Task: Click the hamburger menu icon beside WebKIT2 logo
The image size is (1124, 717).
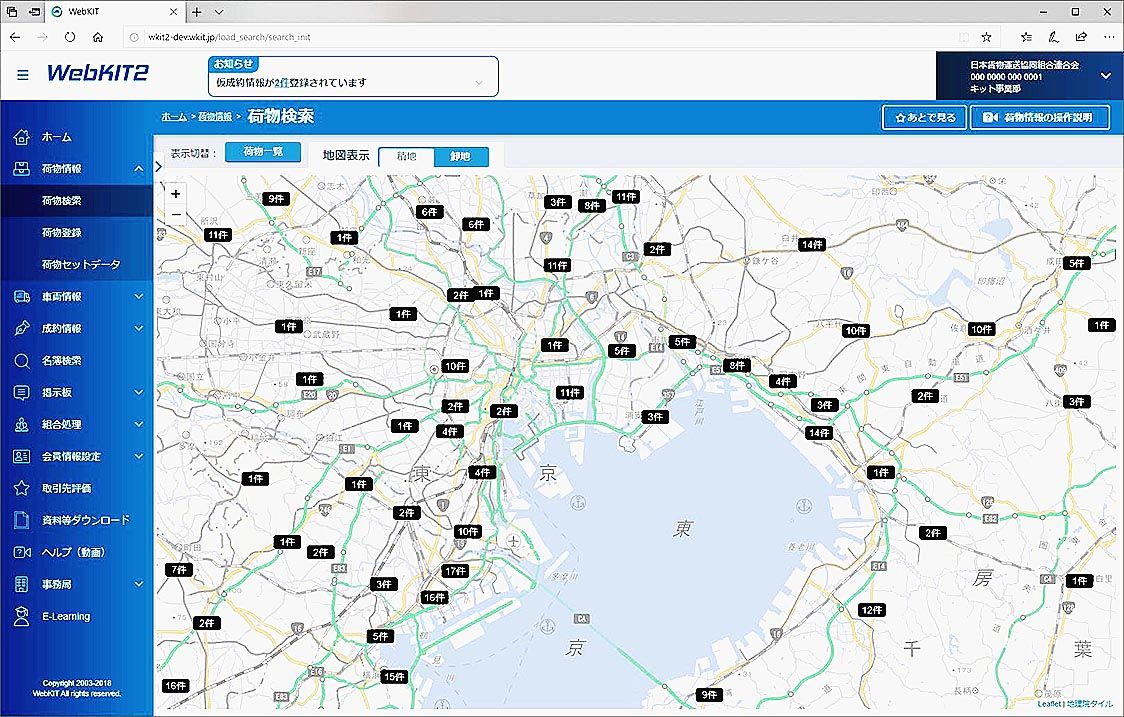Action: pos(23,75)
